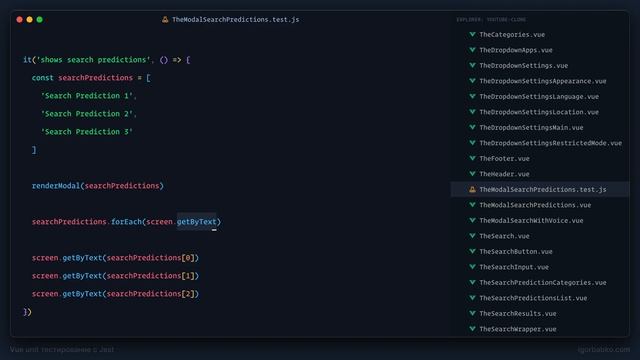
Task: Click the Vue icon beside TheSearchInput.vue
Action: tap(472, 267)
